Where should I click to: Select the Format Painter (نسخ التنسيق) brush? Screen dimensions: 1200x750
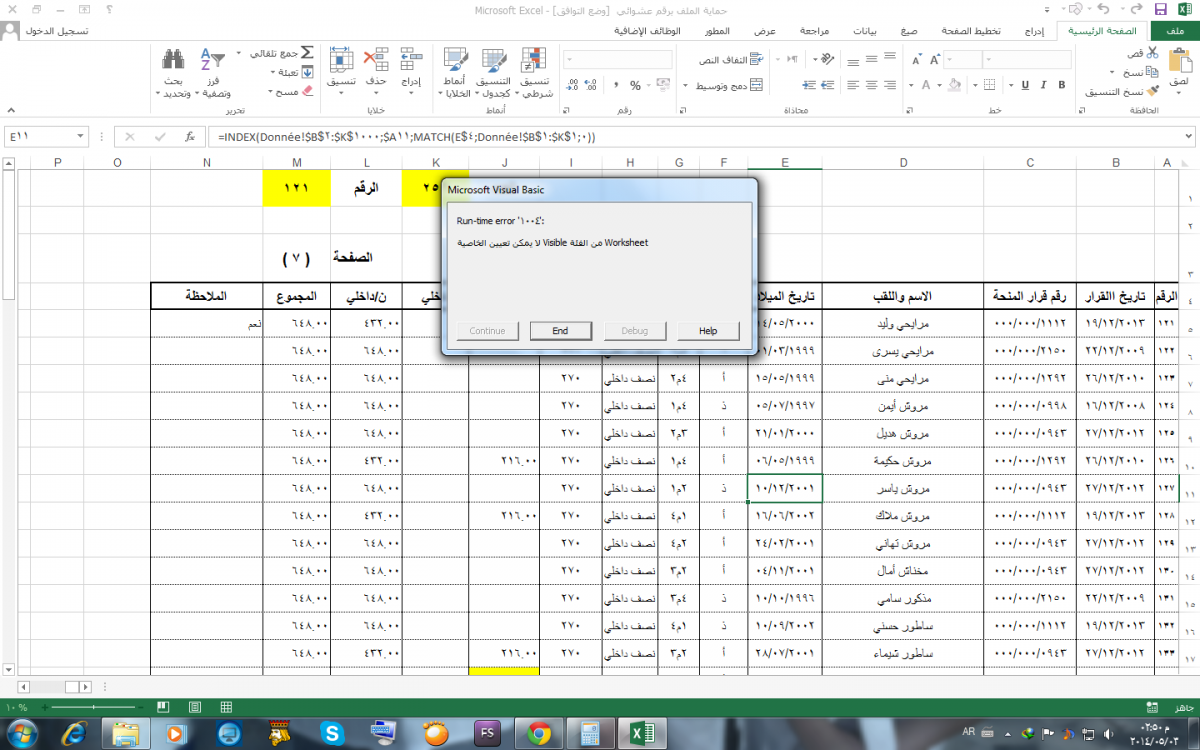1152,91
